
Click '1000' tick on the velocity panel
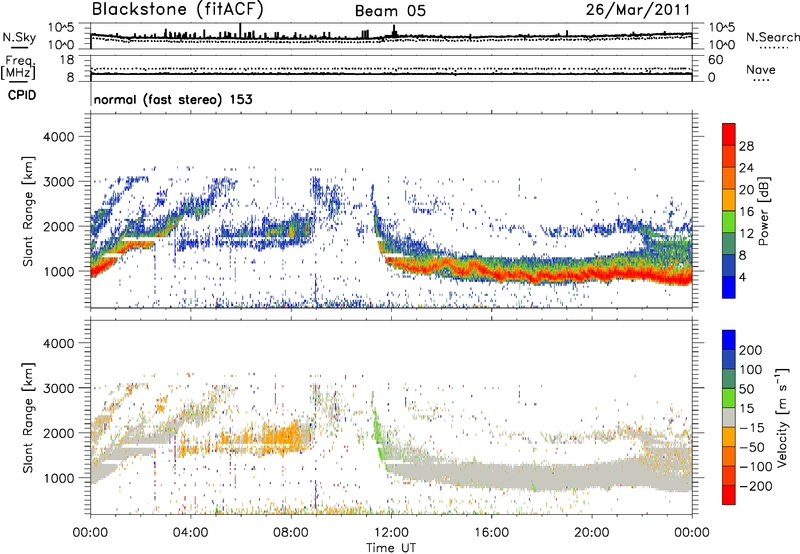(x=59, y=478)
